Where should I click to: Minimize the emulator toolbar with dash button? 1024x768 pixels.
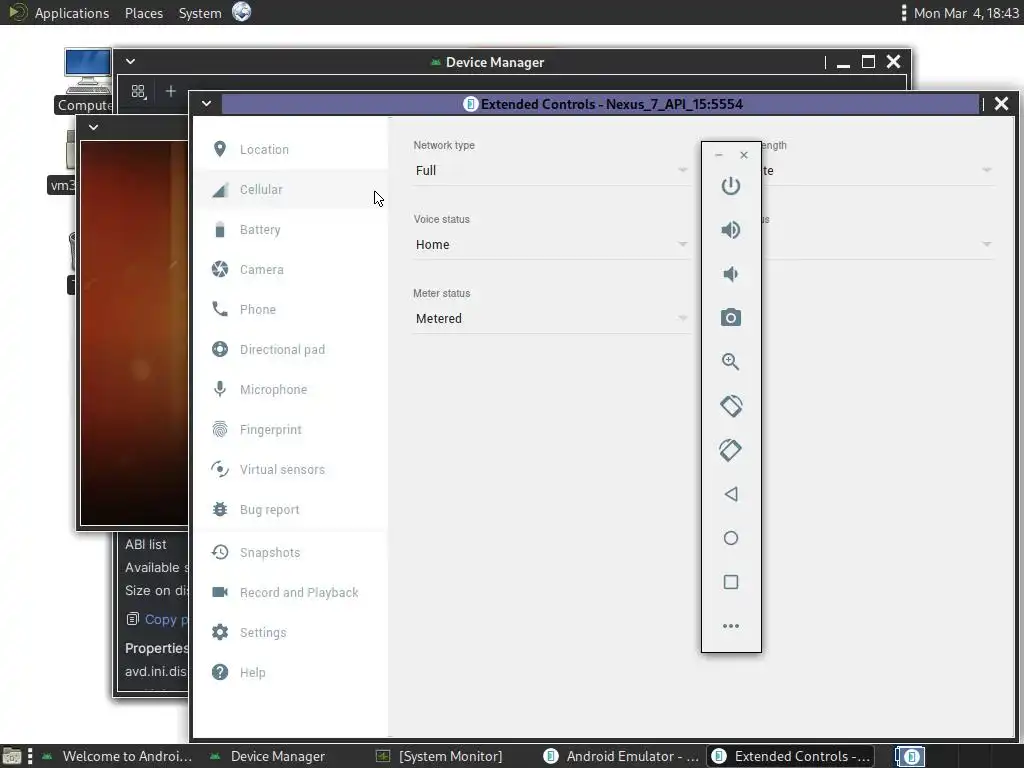point(718,155)
